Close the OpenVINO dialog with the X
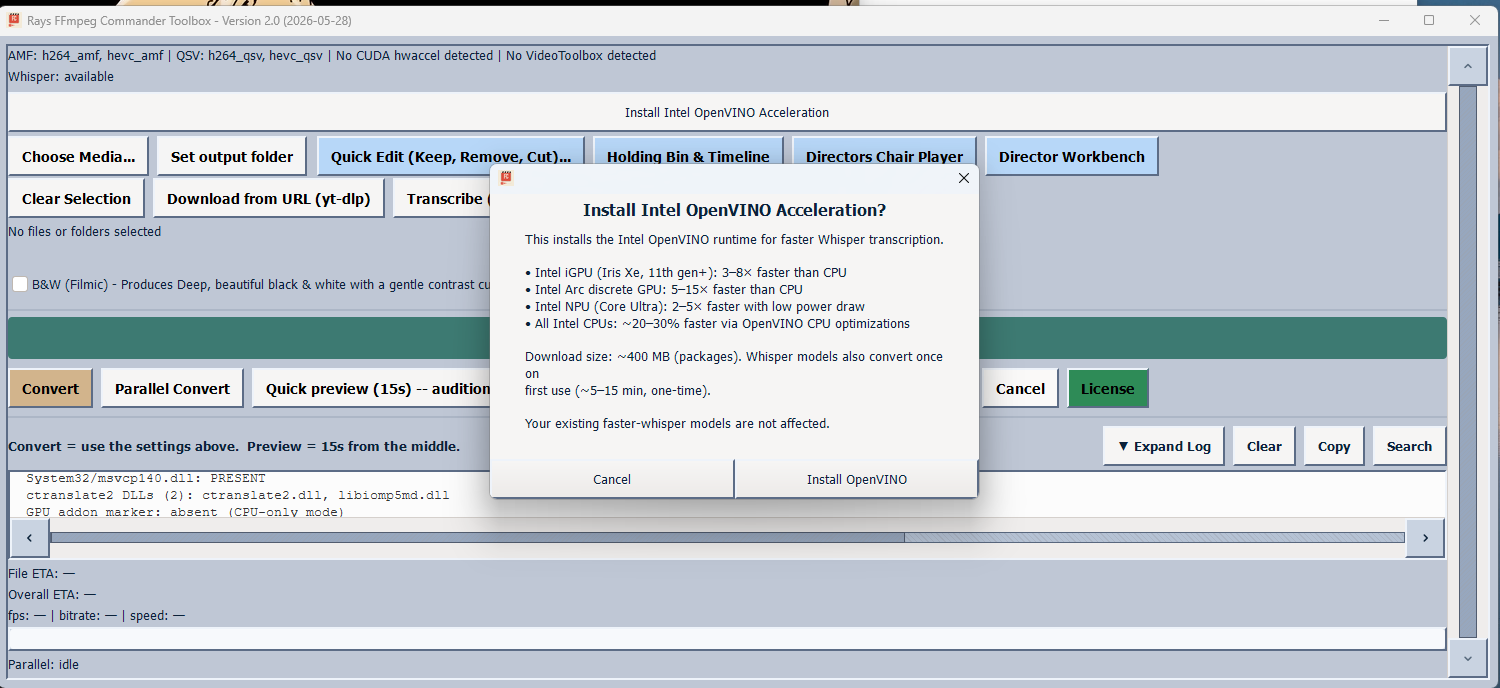Viewport: 1500px width, 688px height. click(963, 178)
